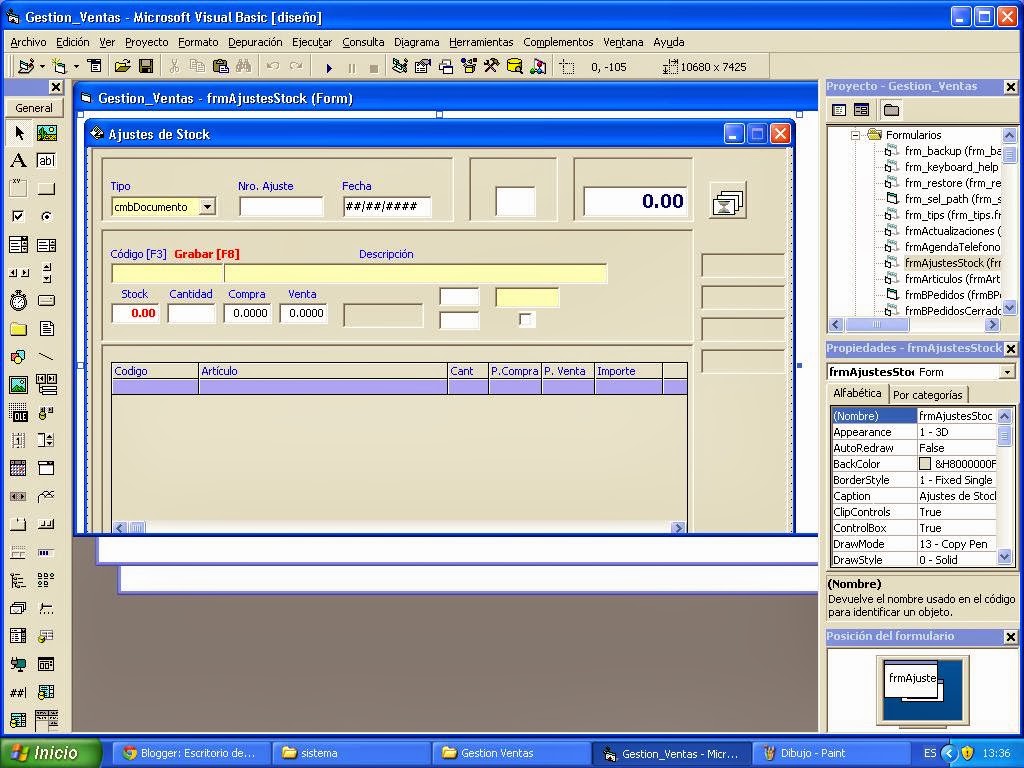The height and width of the screenshot is (768, 1024).
Task: Select the CommandButton control in the toolbox
Action: point(46,190)
